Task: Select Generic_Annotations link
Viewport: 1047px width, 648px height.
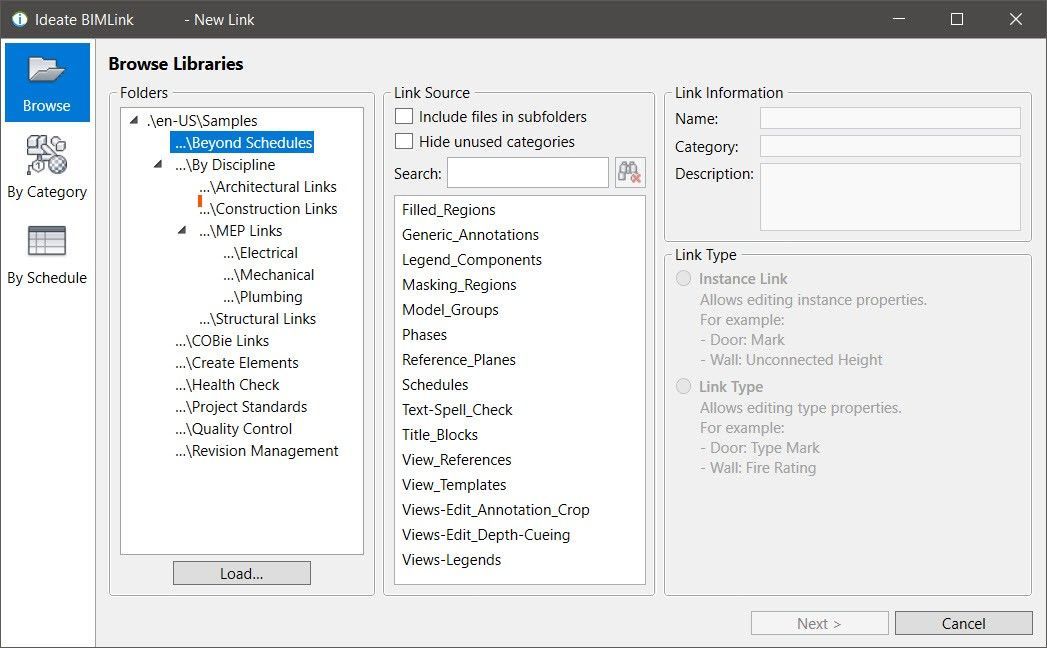Action: (470, 234)
